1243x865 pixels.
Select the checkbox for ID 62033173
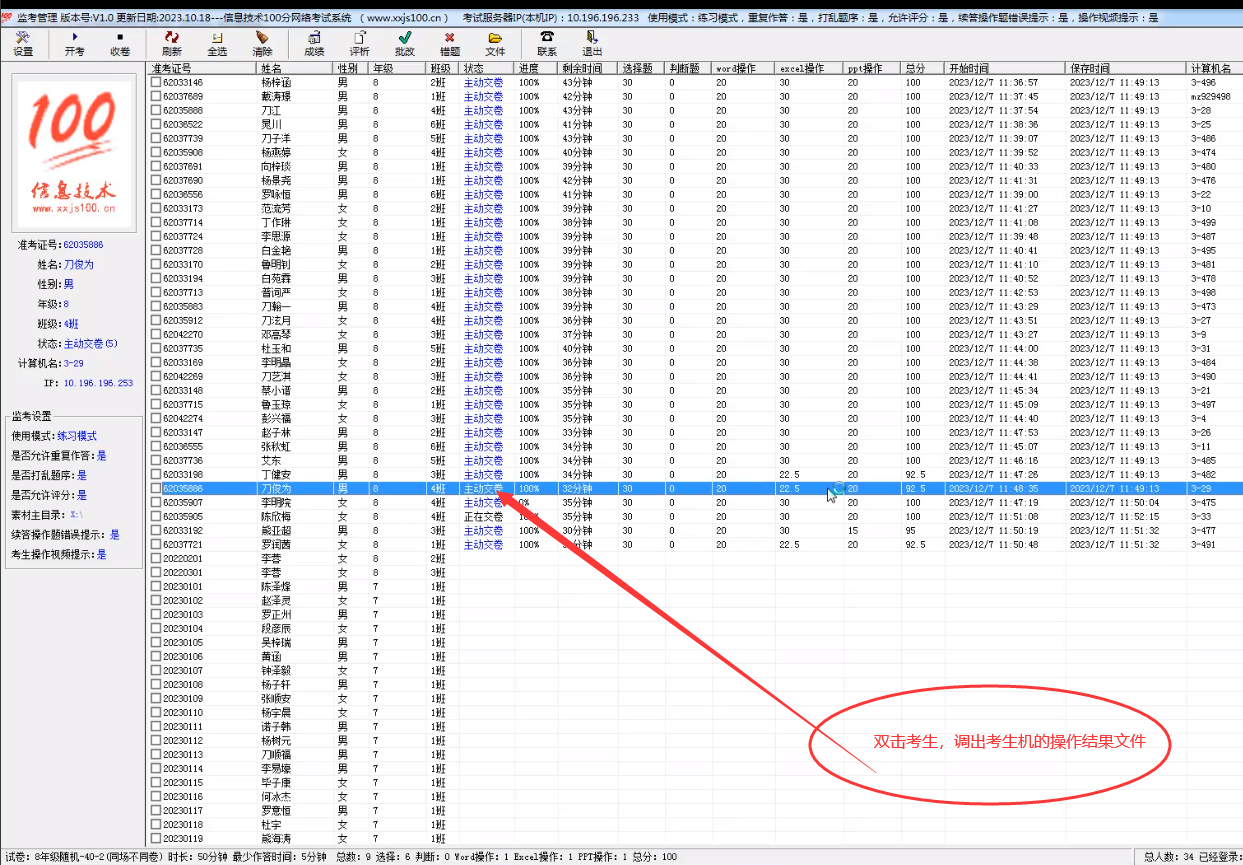coord(156,208)
